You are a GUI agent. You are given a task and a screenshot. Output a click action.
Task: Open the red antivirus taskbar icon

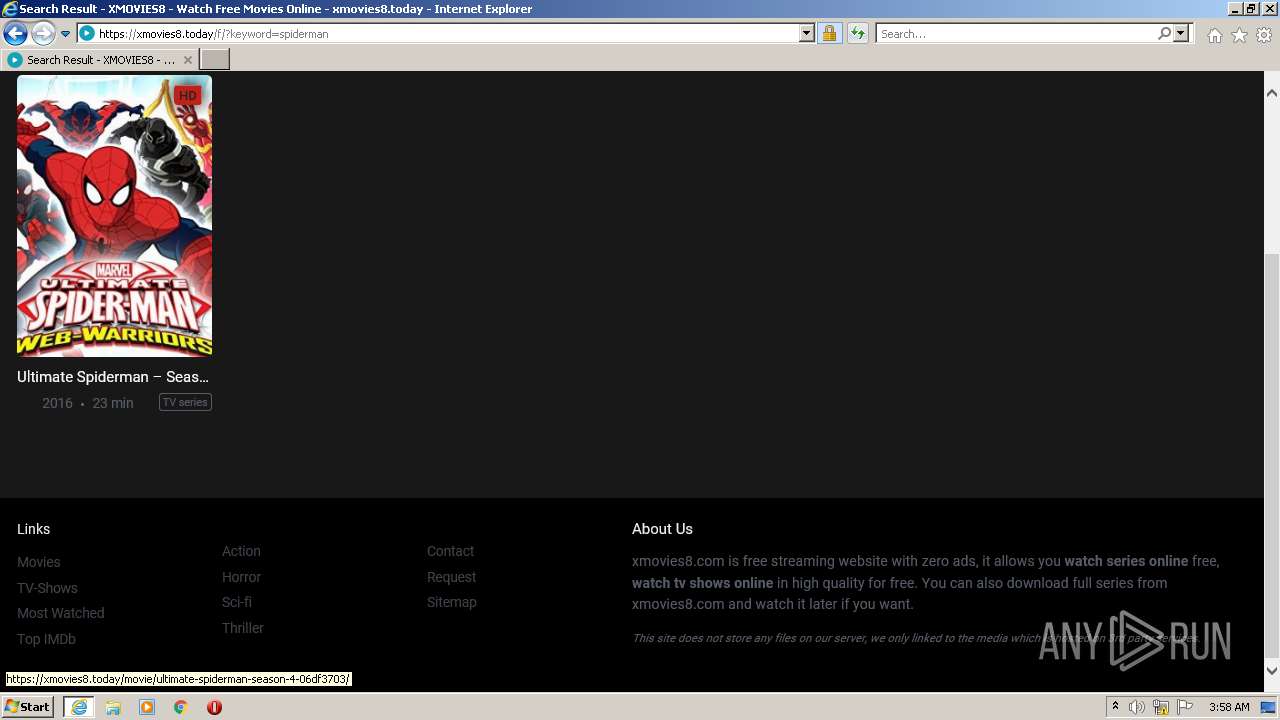214,707
